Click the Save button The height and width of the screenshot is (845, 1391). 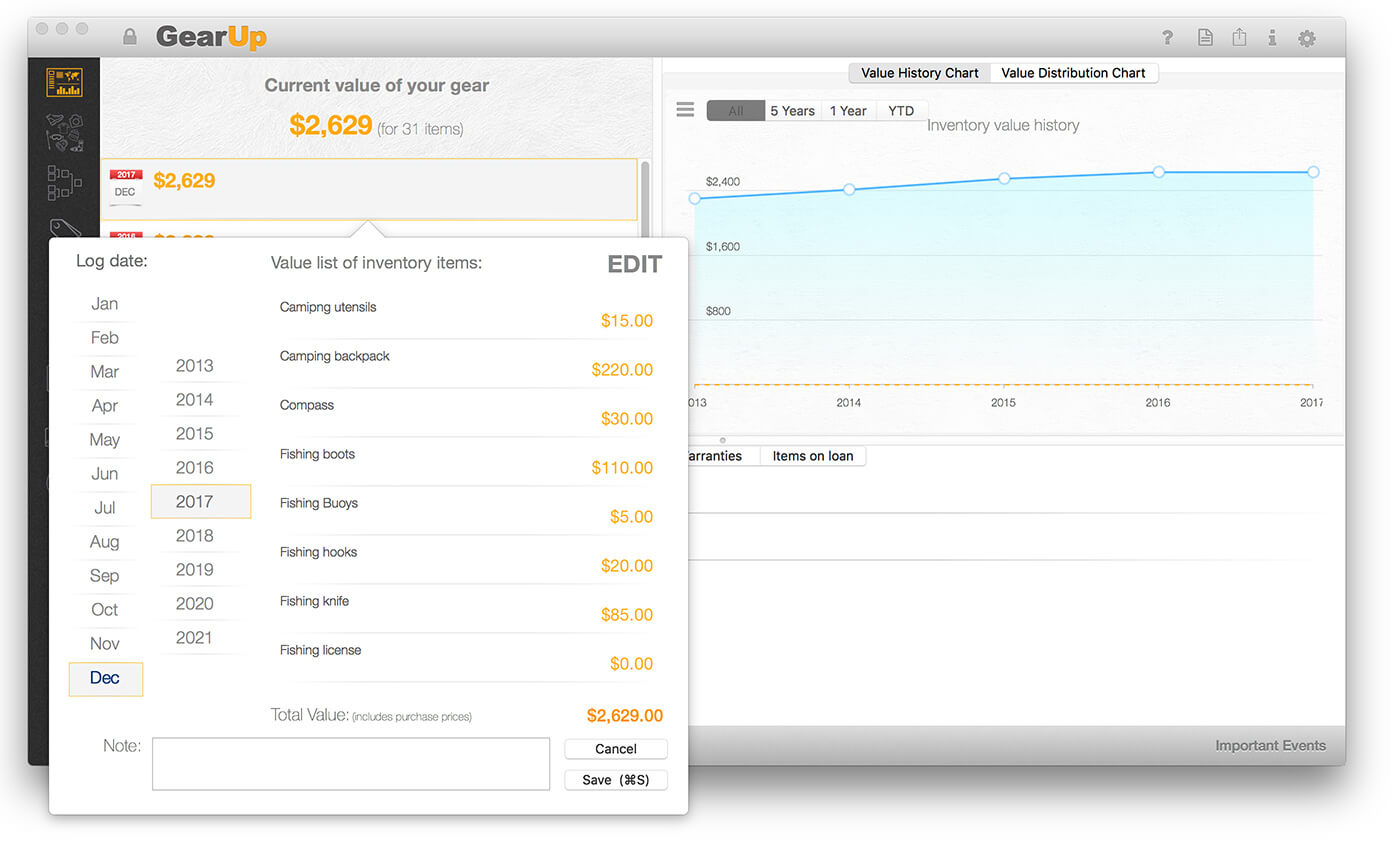(615, 780)
